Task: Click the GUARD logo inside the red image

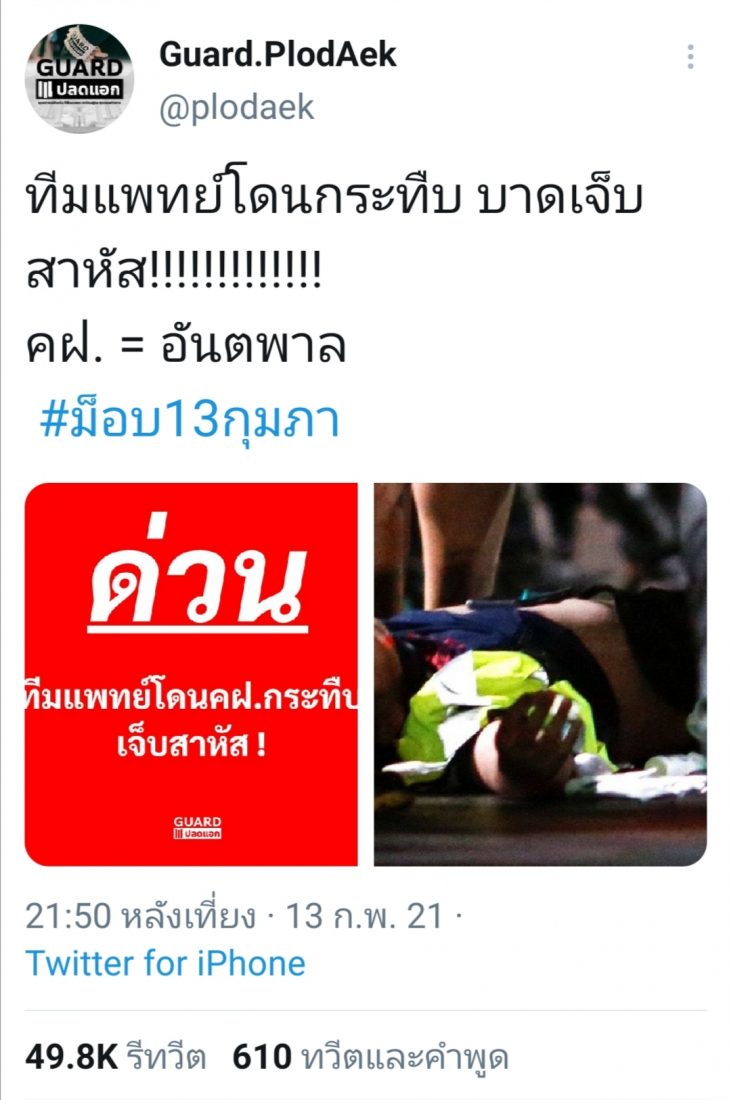Action: (197, 827)
